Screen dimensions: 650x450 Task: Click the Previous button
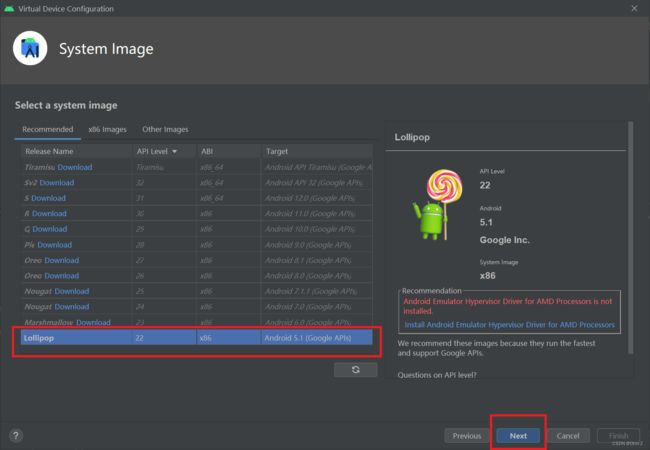coord(467,436)
